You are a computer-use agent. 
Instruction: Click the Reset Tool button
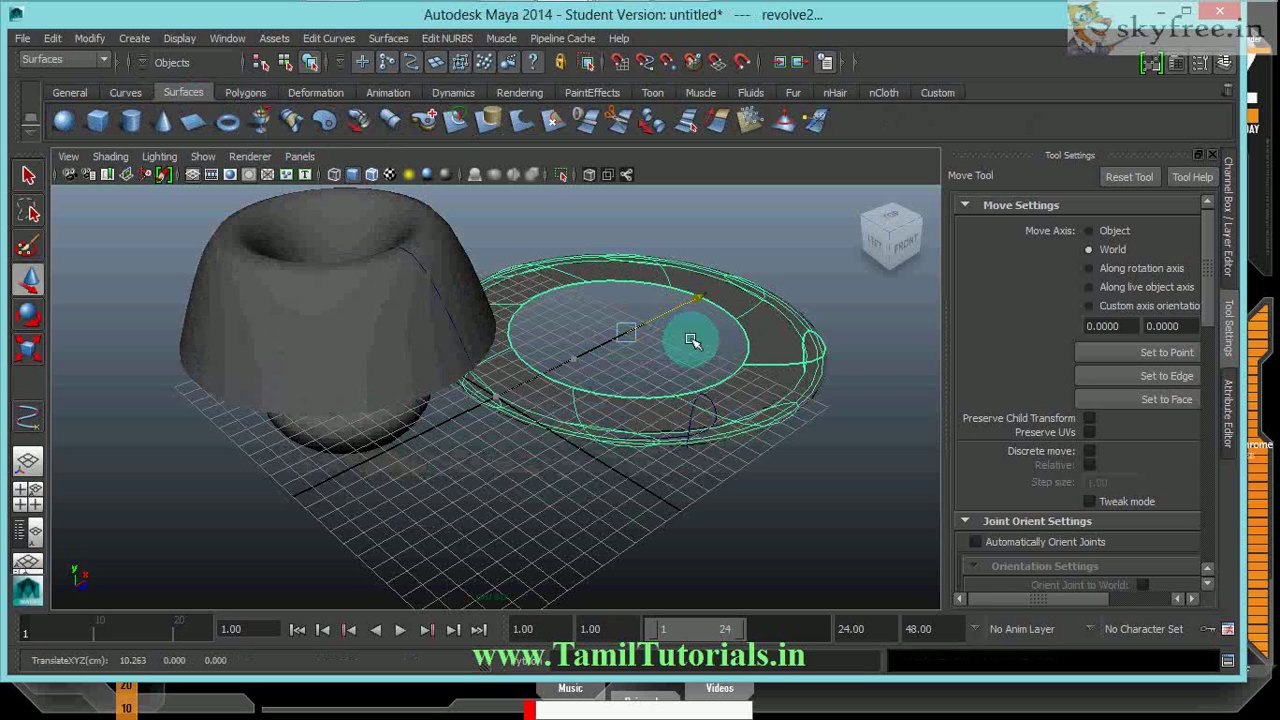tap(1129, 177)
